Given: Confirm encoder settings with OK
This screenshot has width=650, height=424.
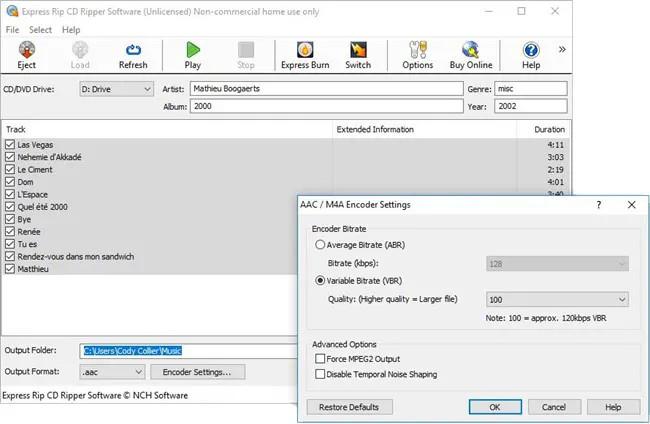Looking at the screenshot, I should pos(497,407).
